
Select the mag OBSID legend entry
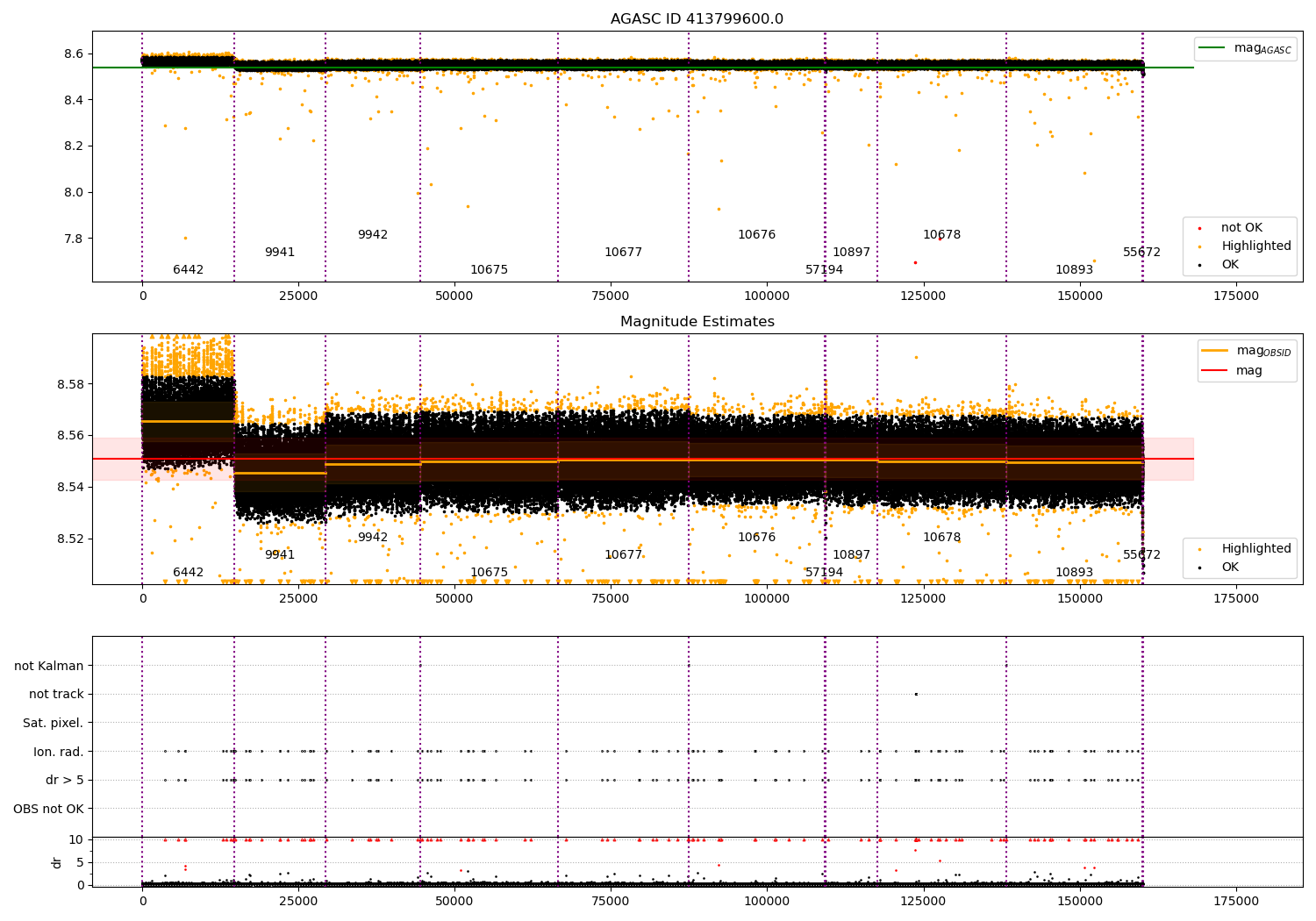[x=1247, y=351]
